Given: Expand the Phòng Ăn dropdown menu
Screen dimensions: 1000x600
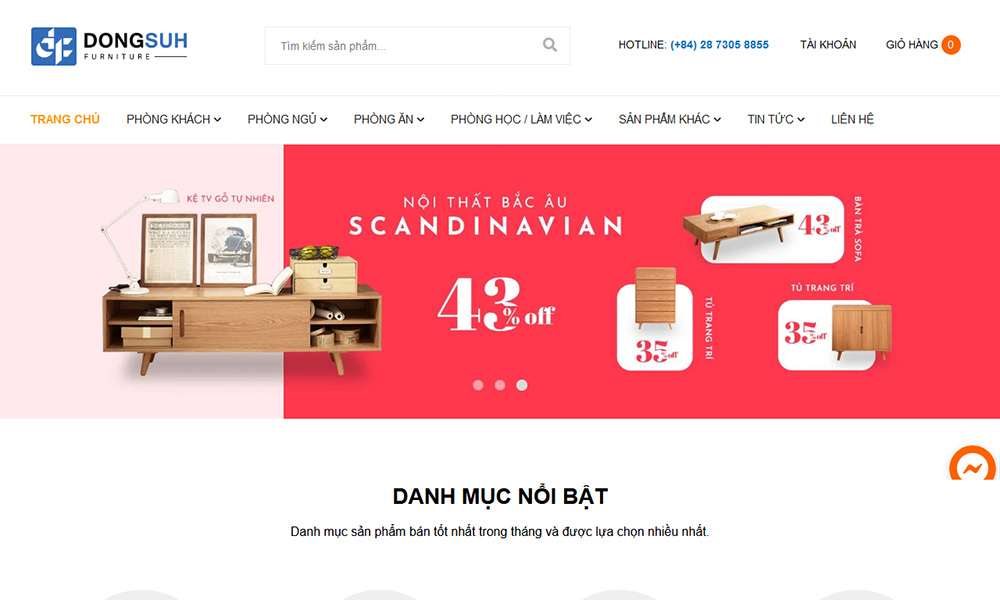Looking at the screenshot, I should point(389,119).
